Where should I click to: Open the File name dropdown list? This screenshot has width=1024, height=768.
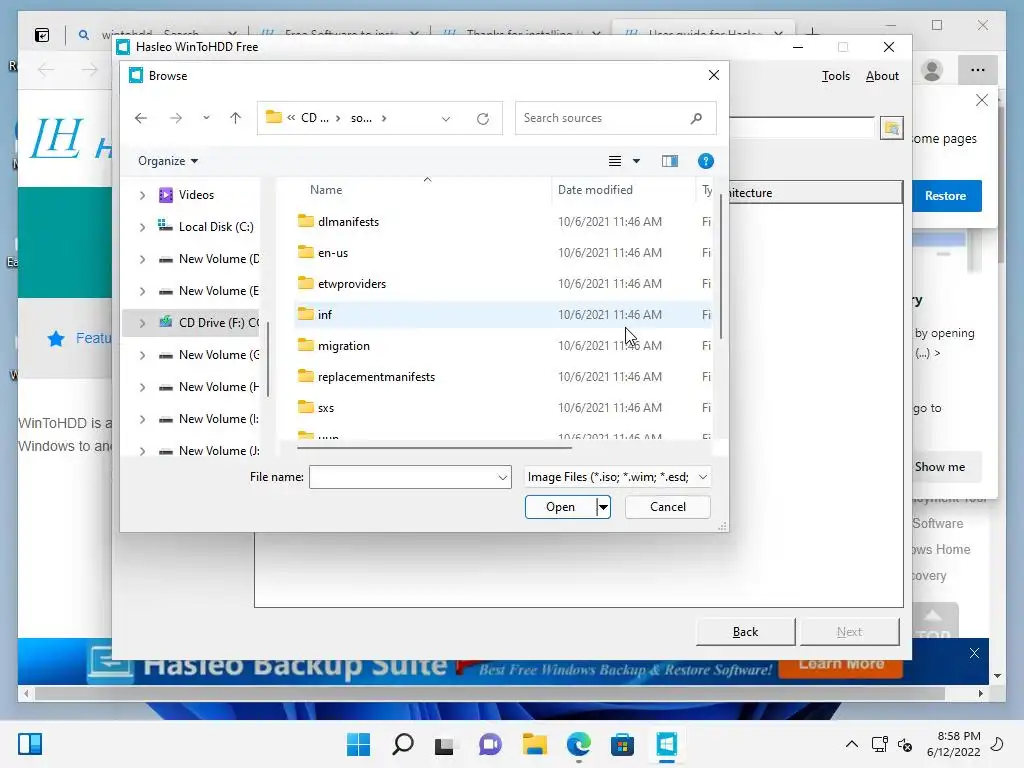point(503,477)
